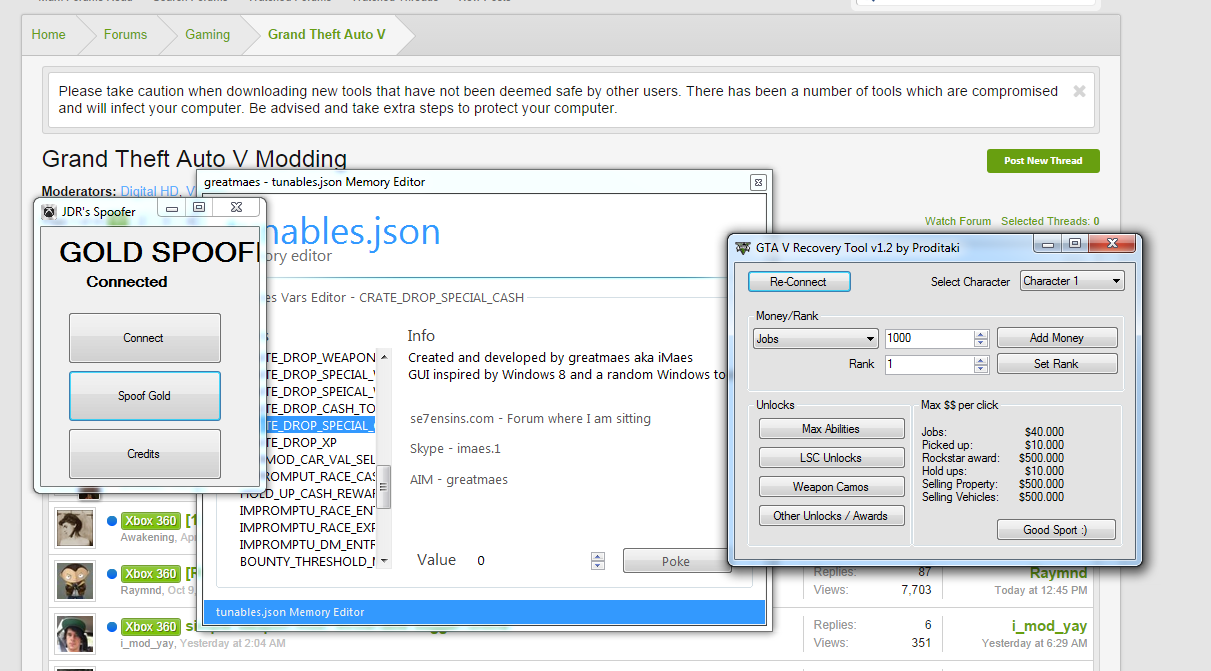Click into the Rank number field
Viewport: 1211px width, 671px height.
point(927,365)
